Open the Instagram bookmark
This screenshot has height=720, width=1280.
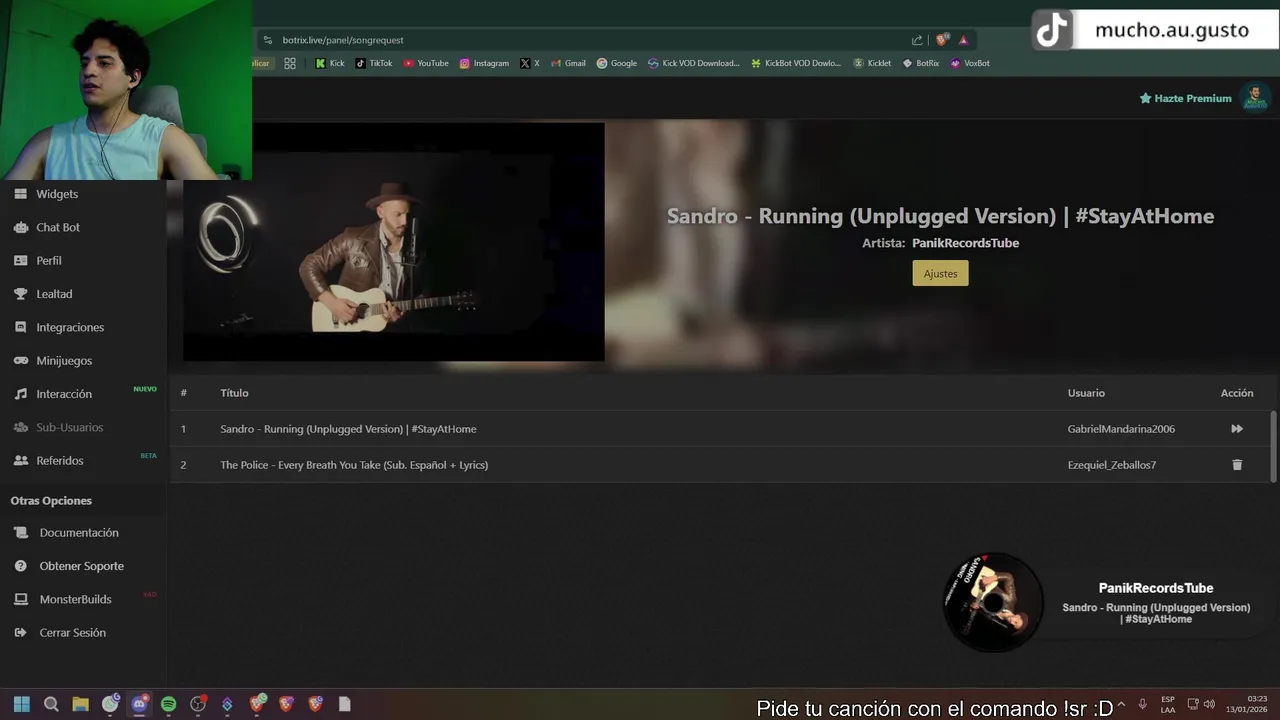pyautogui.click(x=484, y=63)
